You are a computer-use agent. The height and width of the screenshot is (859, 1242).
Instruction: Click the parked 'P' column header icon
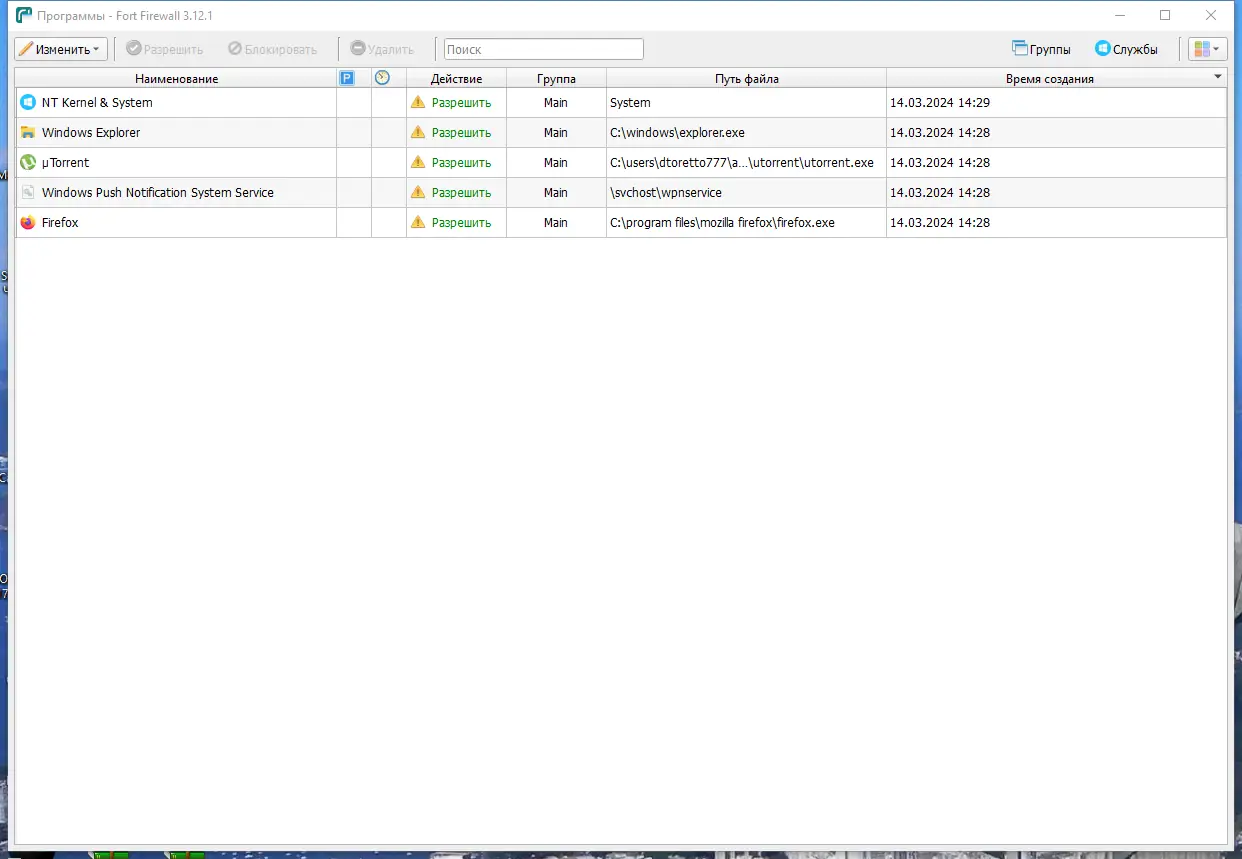pos(347,78)
